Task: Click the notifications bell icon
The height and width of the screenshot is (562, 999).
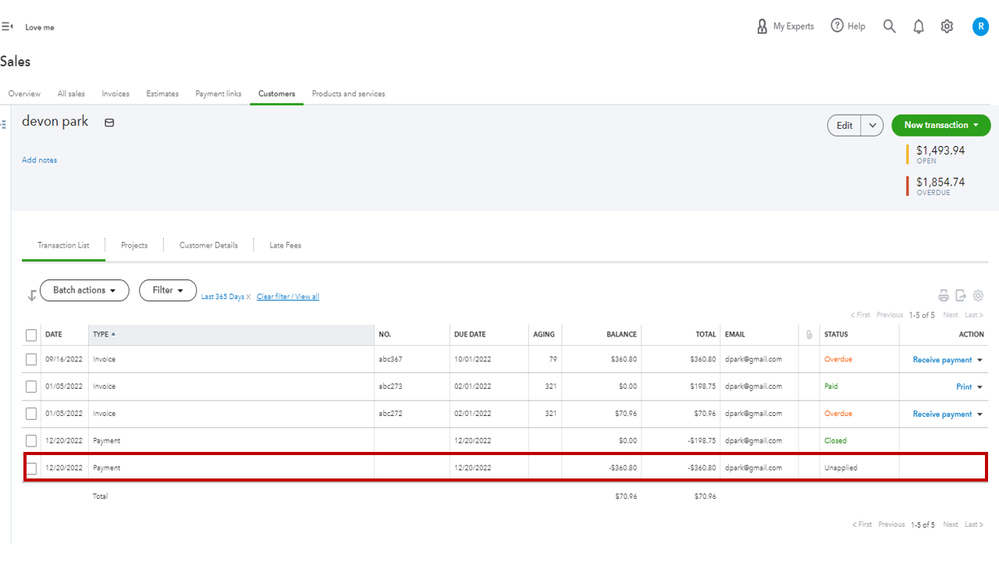Action: (918, 27)
